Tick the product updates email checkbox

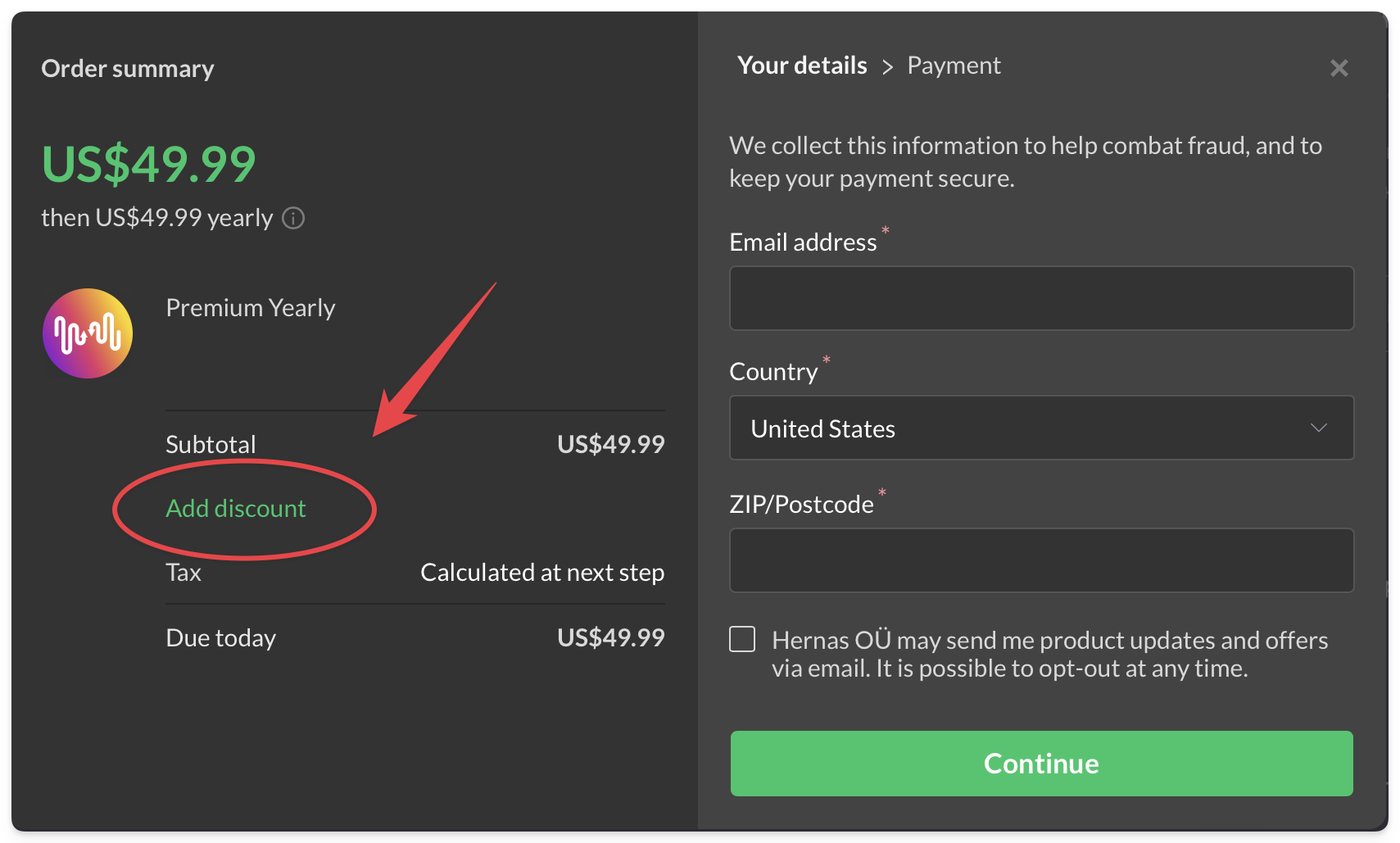742,639
